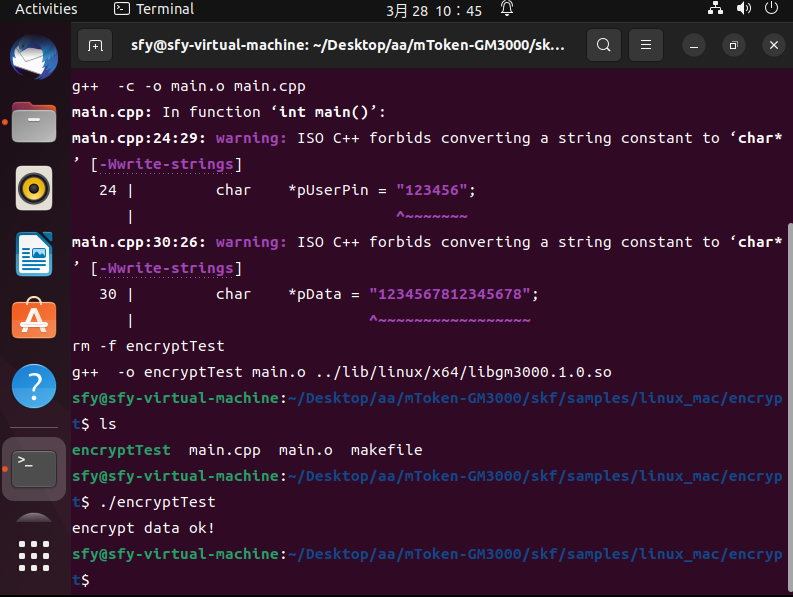Screen dimensions: 793x597
Task: Open the Rhythmbox music player
Action: click(x=33, y=187)
